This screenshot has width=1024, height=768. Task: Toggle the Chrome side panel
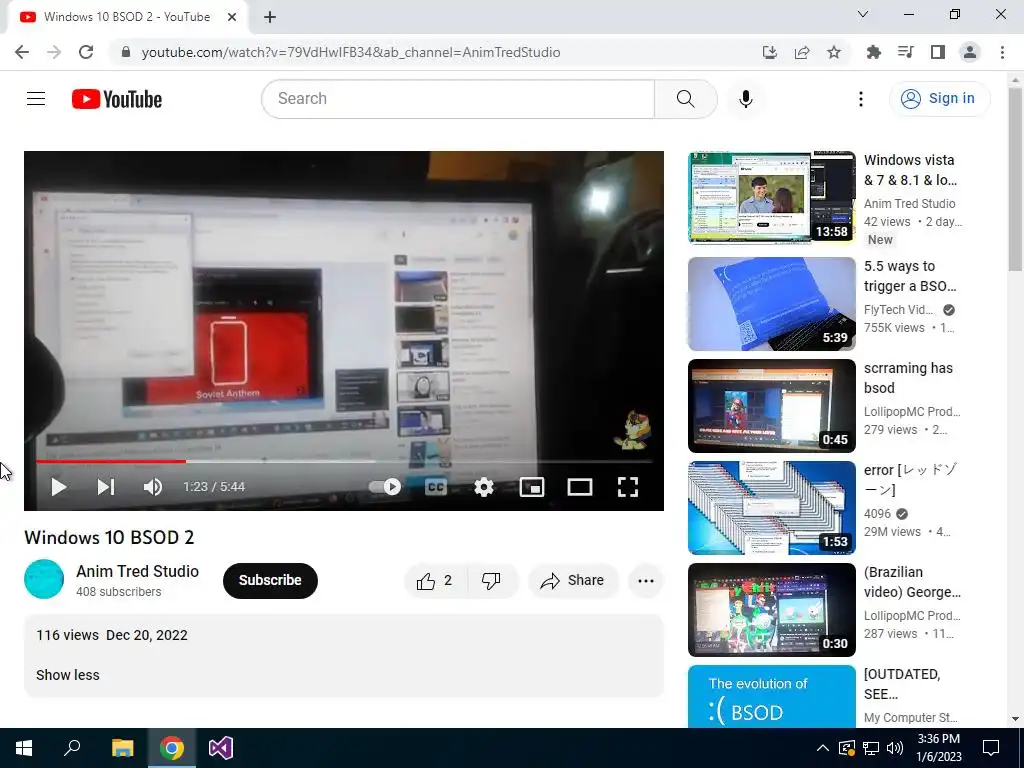point(938,52)
